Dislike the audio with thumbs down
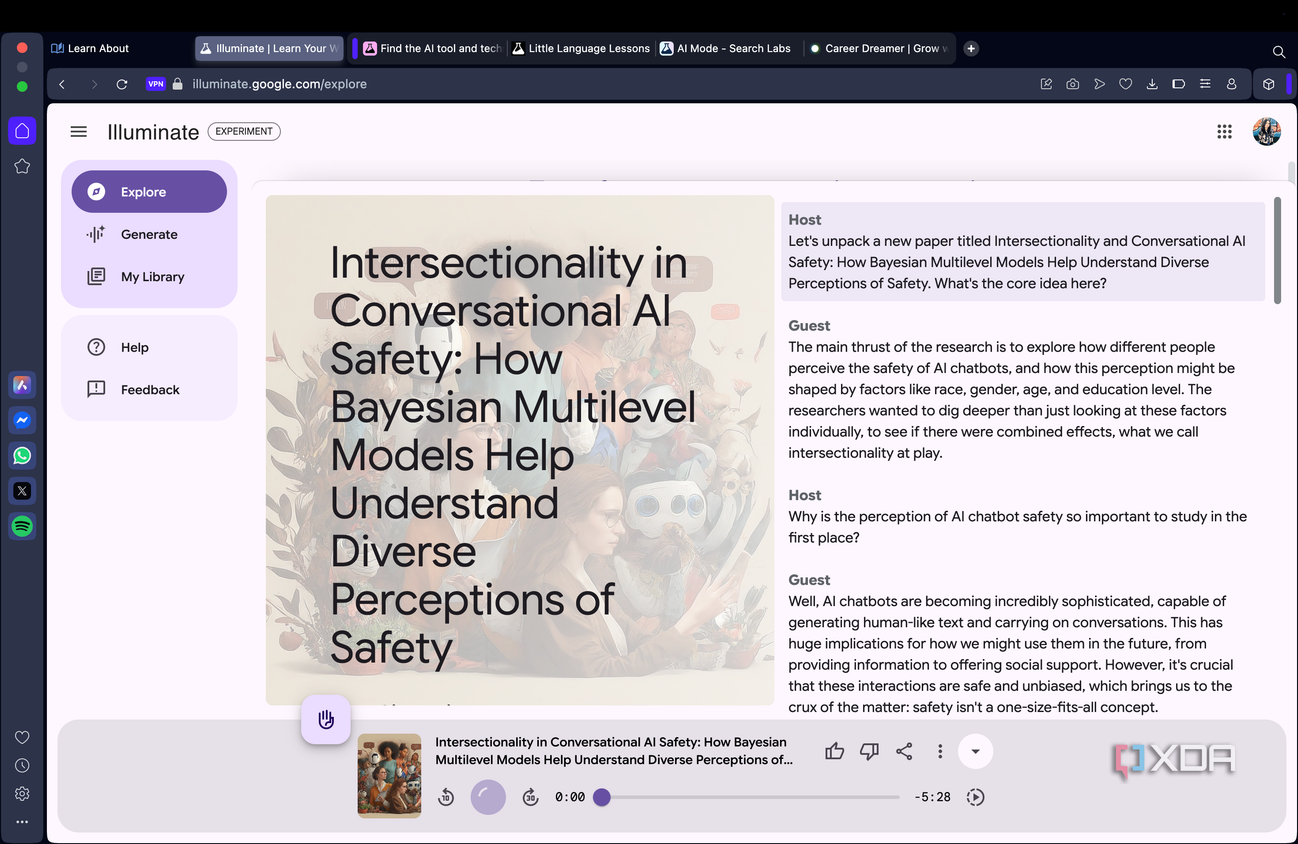Screen dimensions: 1298x844 870,751
